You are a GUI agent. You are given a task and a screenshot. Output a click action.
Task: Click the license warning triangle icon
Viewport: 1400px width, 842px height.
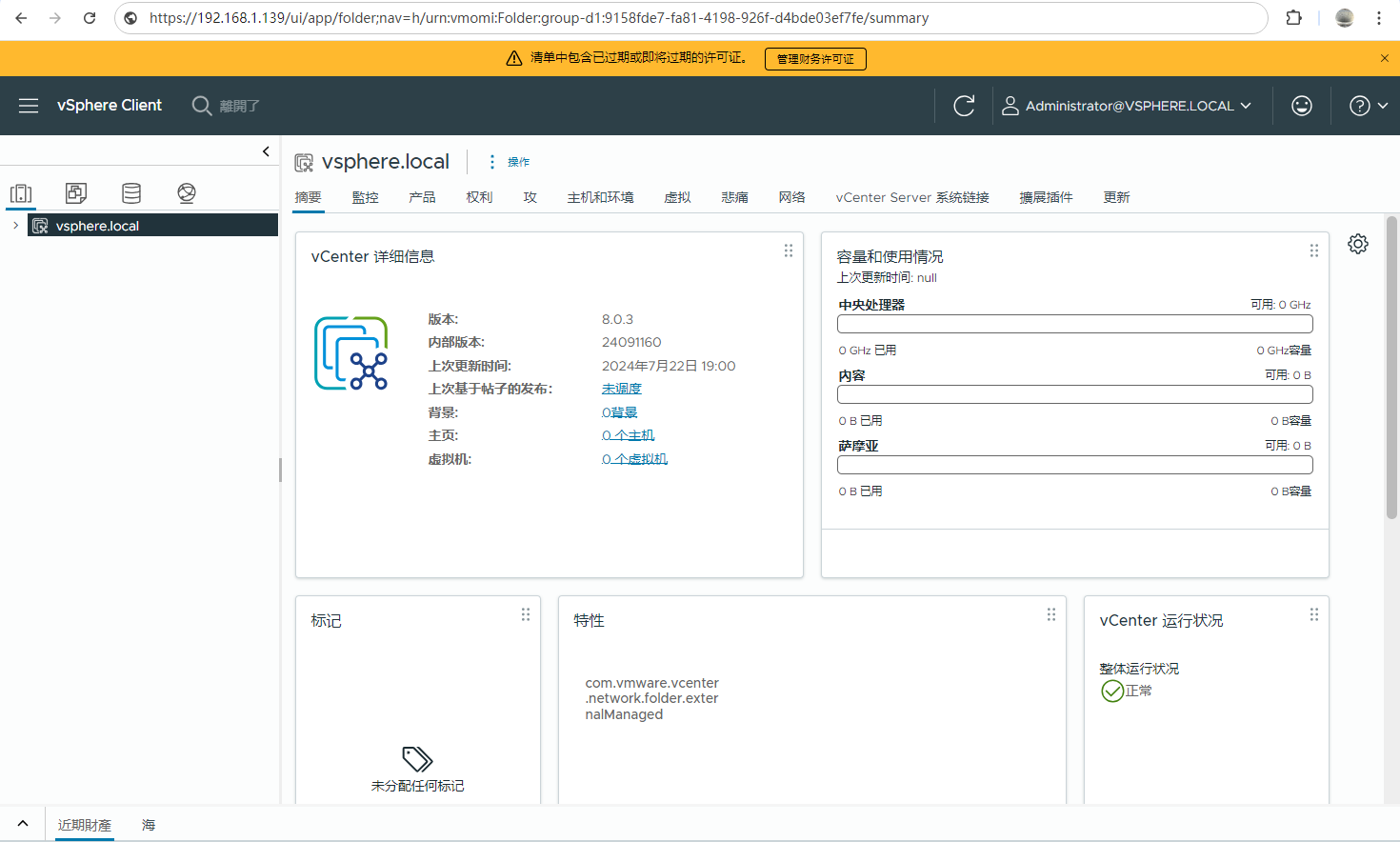pos(514,58)
